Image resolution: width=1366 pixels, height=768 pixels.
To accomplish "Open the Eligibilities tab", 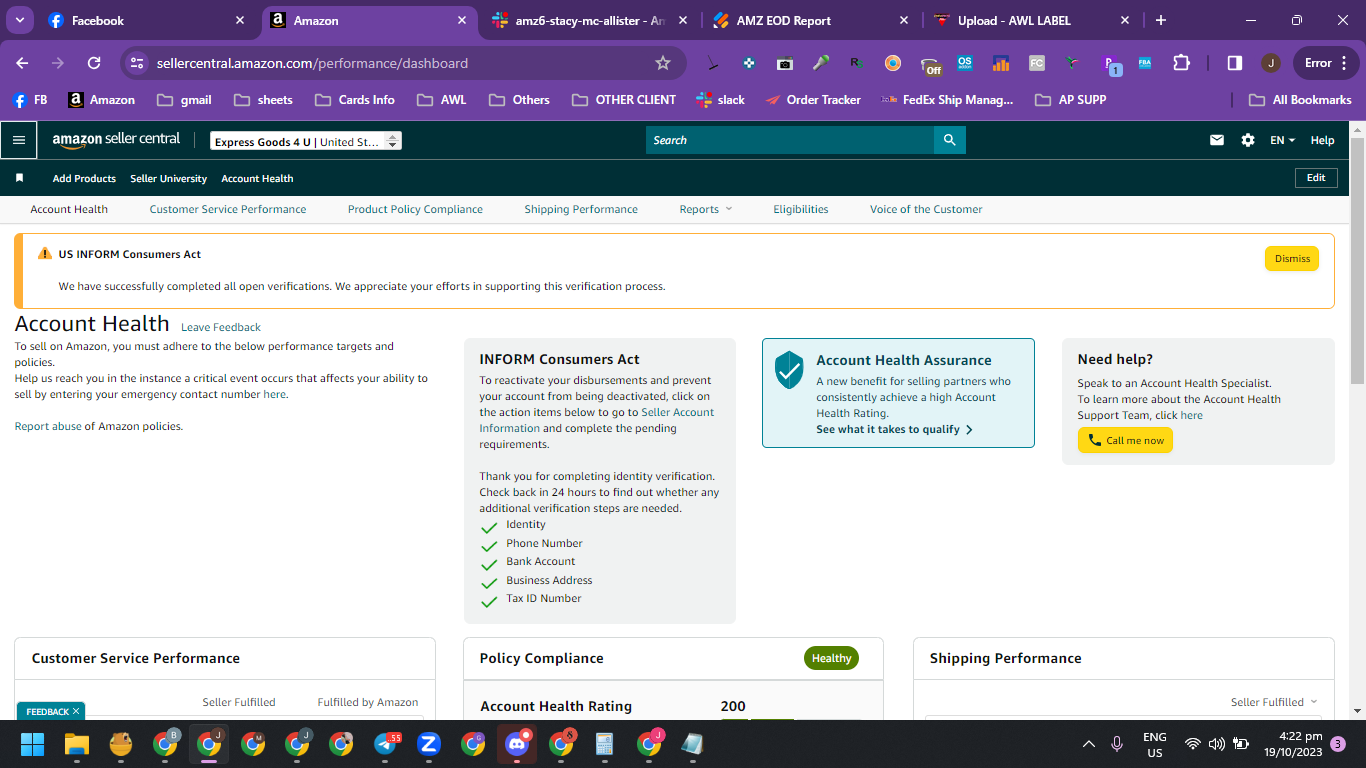I will pos(801,209).
